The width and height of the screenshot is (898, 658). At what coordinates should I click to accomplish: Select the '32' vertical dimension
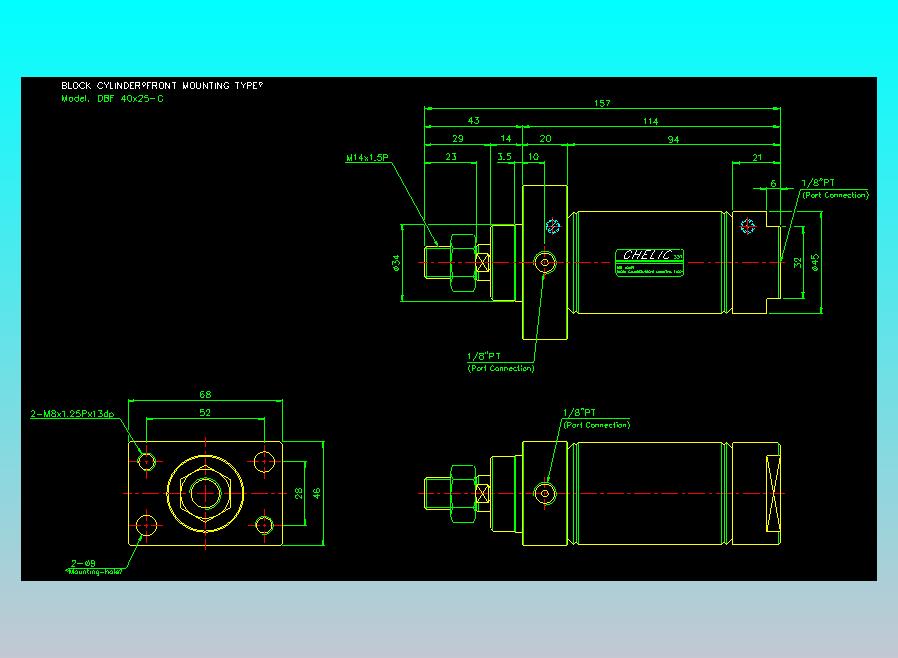click(x=797, y=262)
